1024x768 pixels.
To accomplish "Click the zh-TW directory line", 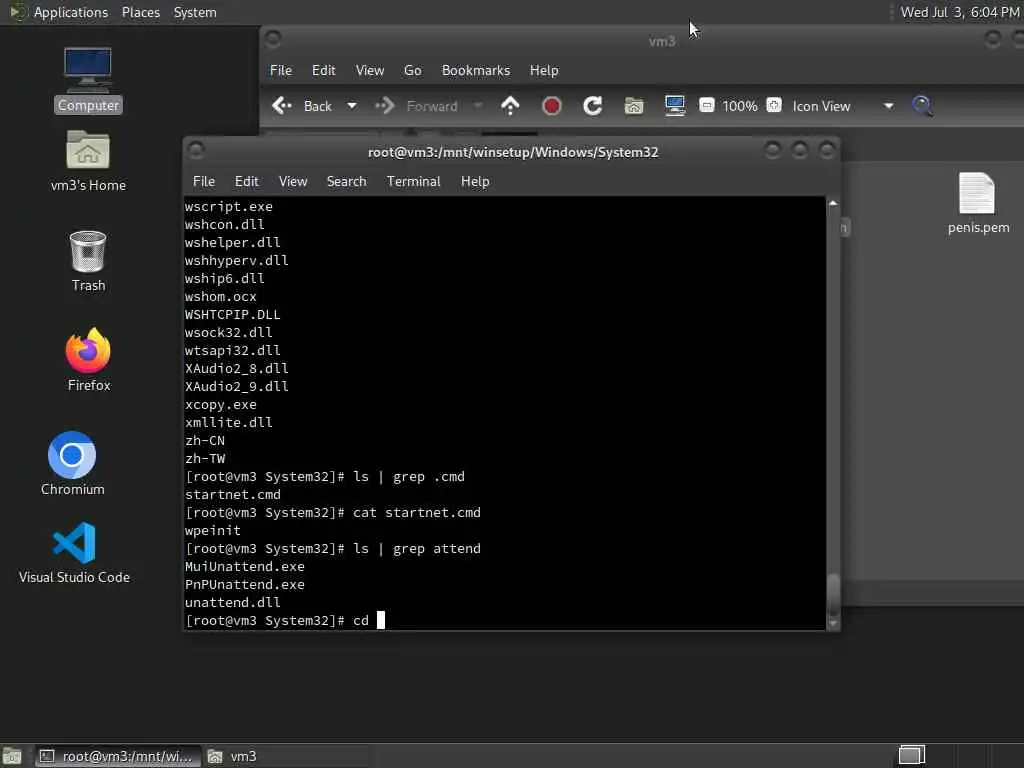I will tap(204, 458).
